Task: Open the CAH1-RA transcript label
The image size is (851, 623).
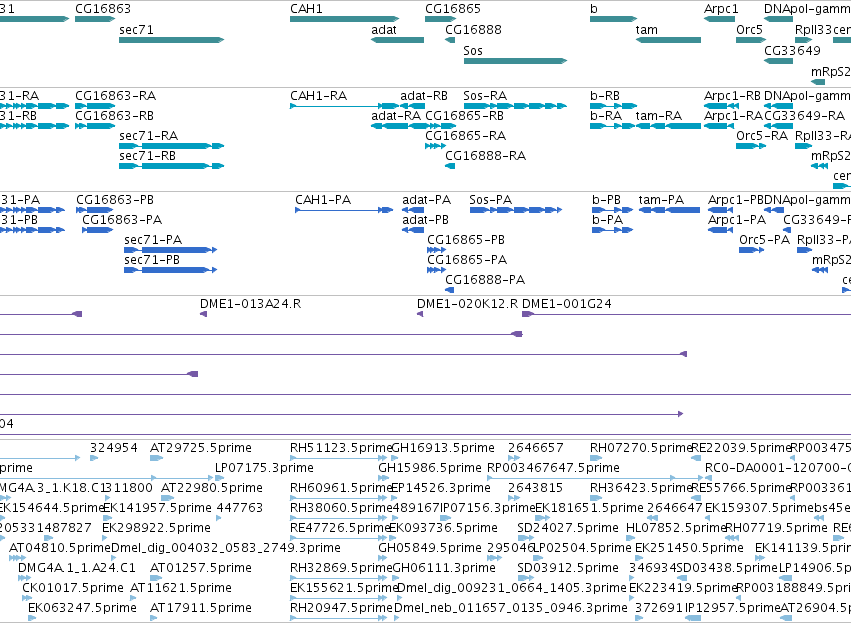Action: (318, 96)
